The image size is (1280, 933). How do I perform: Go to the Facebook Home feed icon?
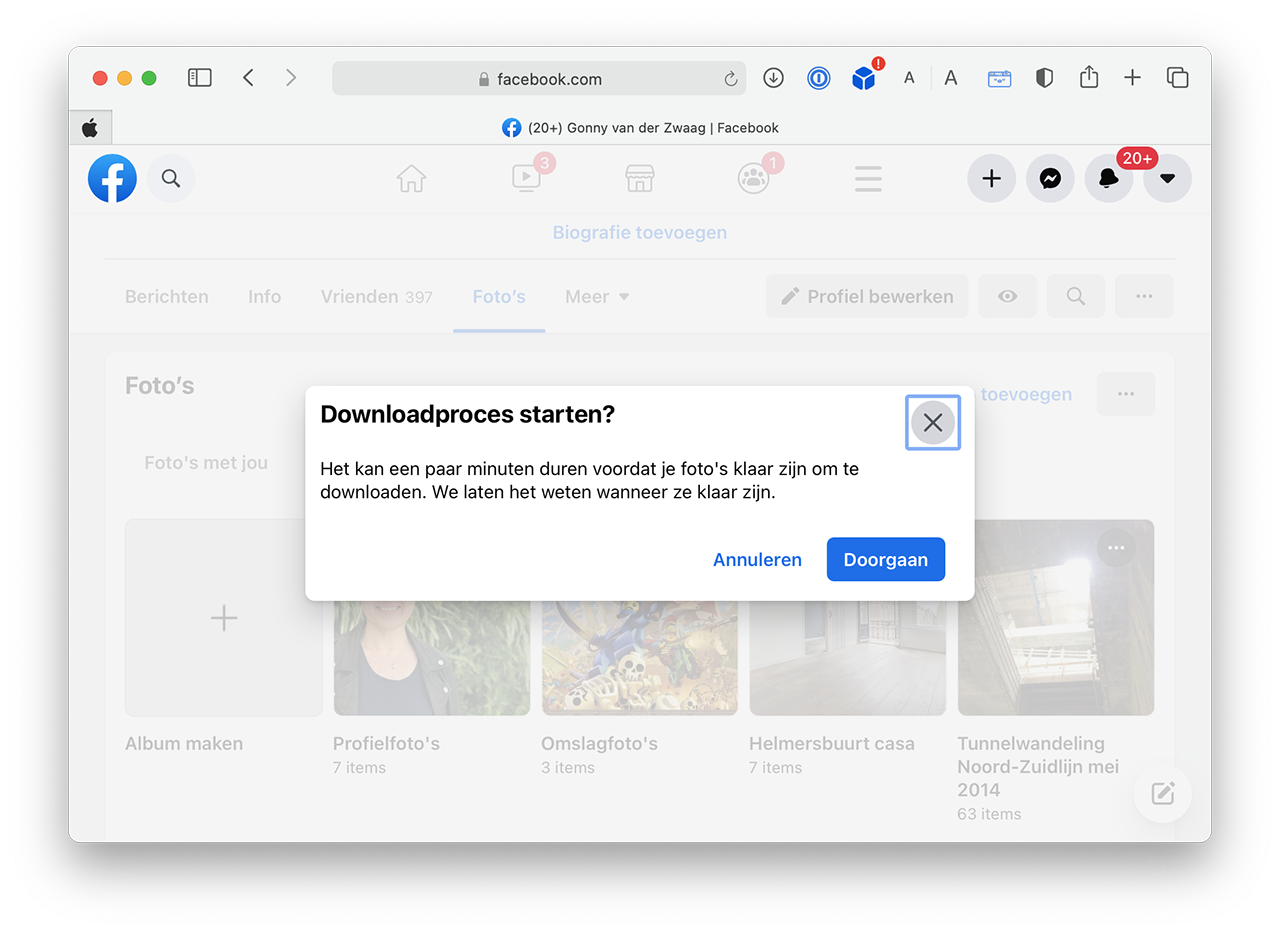pyautogui.click(x=411, y=179)
